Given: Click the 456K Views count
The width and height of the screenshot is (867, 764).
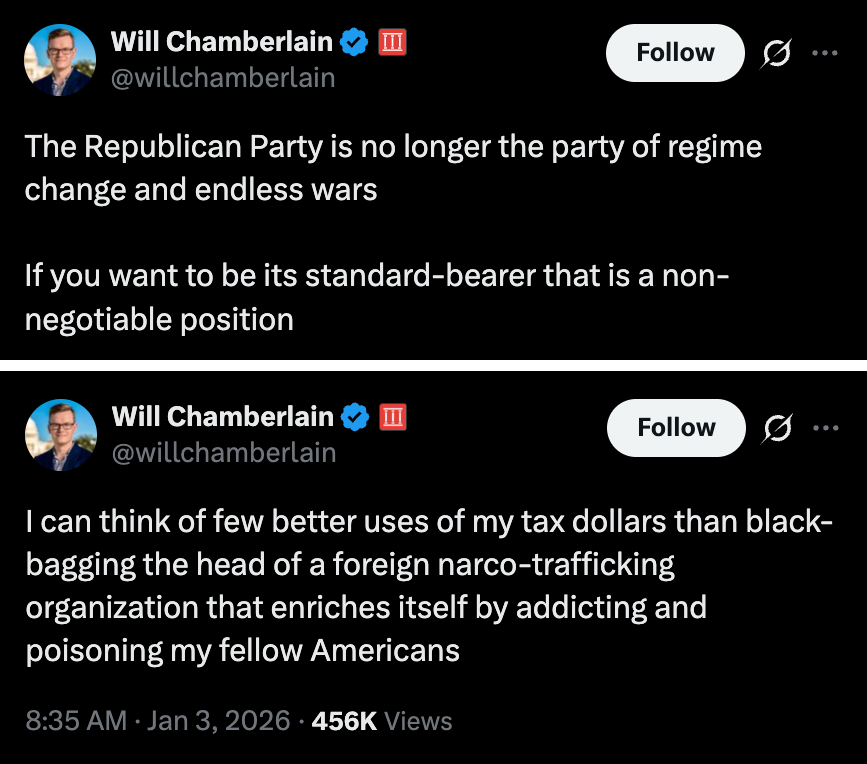Looking at the screenshot, I should [382, 720].
